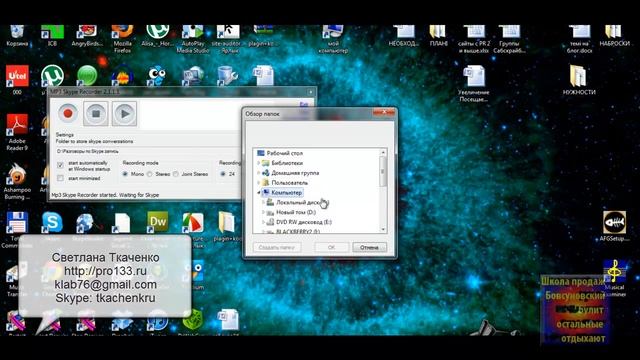640x360 pixels.
Task: Open the ICB desktop shortcut
Action: coord(52,36)
